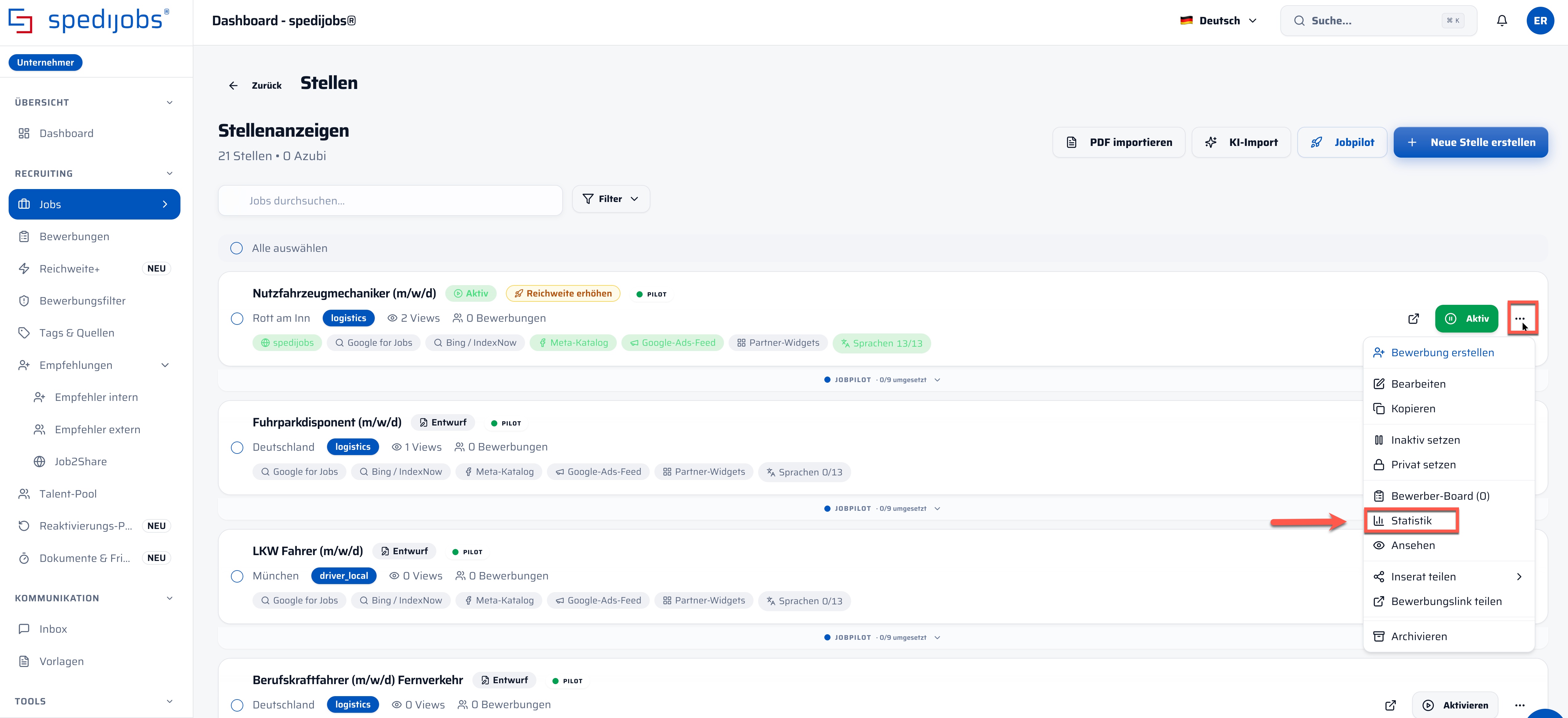Open Inserat teilen submenu

coord(1449,577)
